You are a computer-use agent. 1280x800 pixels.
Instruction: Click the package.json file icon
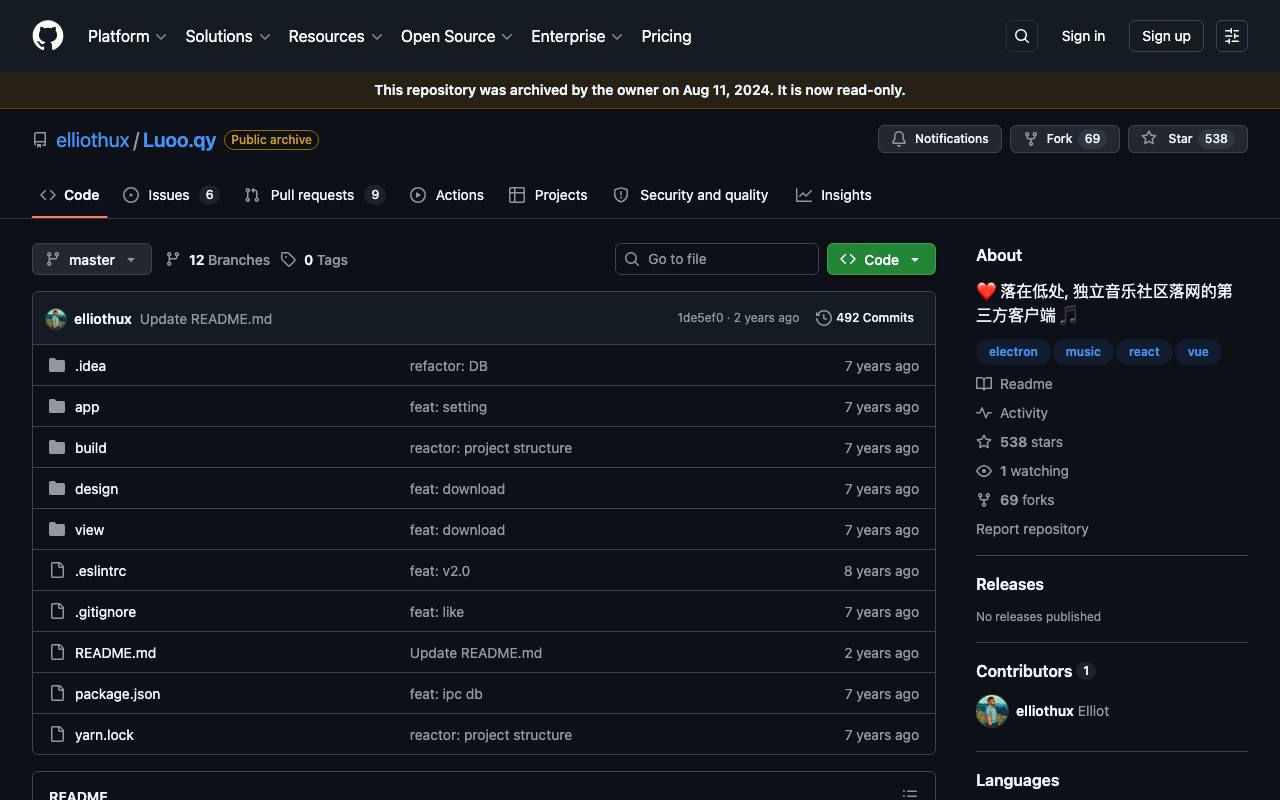[57, 694]
